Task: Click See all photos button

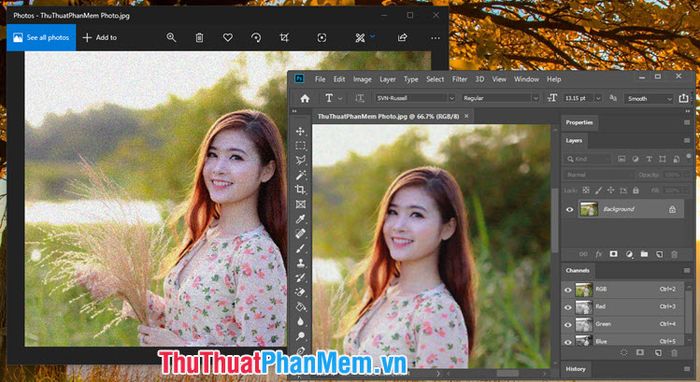Action: [x=41, y=37]
